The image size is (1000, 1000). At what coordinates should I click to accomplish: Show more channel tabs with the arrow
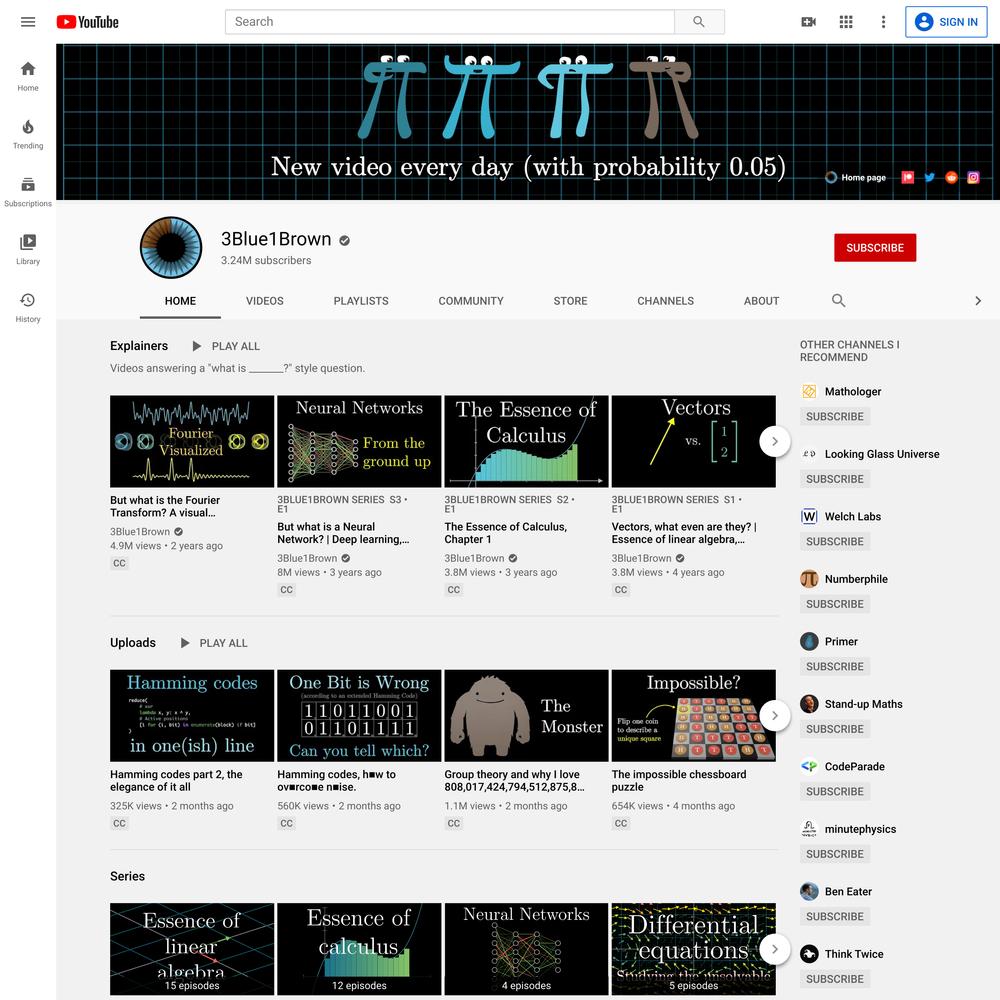(x=978, y=301)
